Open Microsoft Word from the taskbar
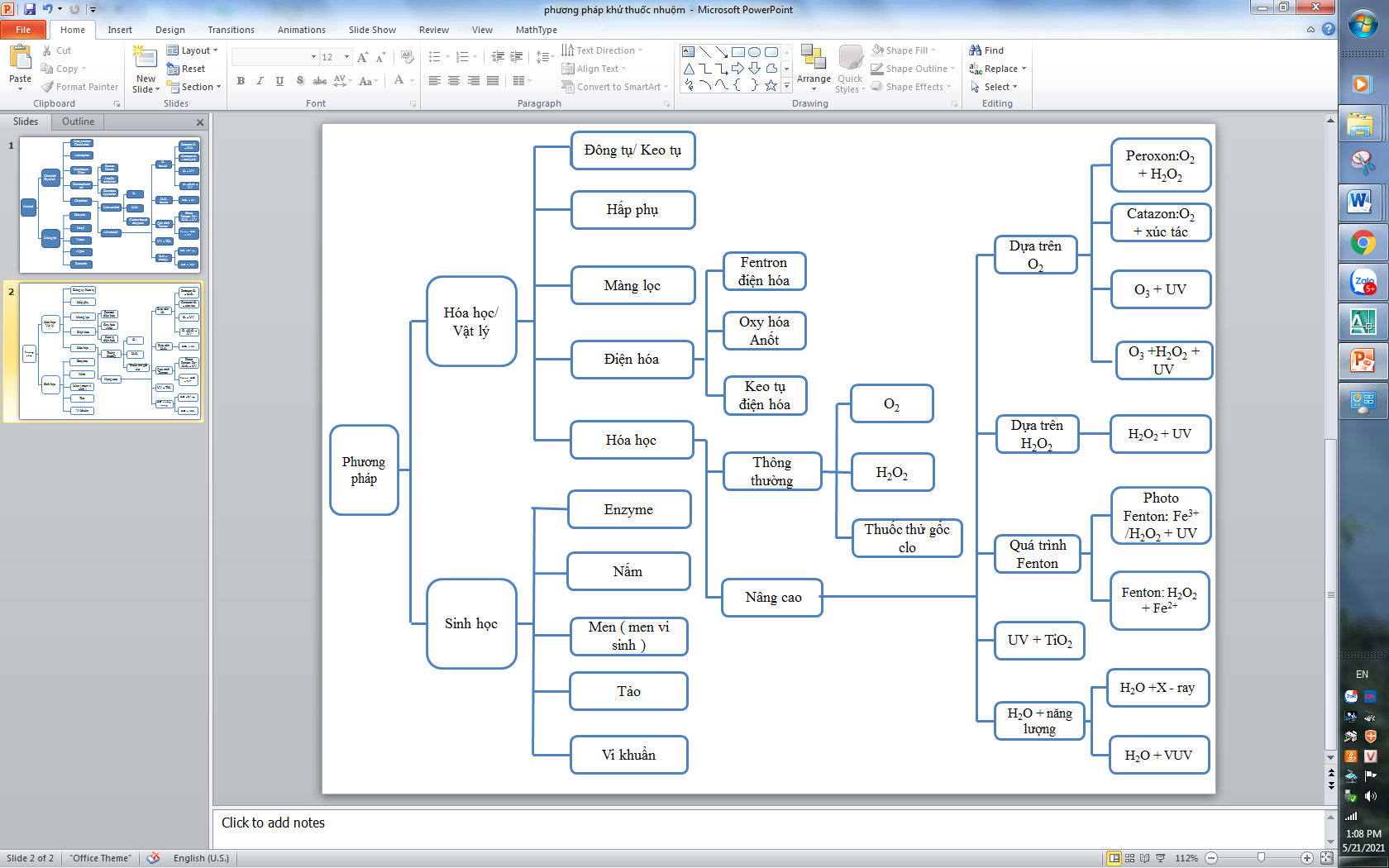The width and height of the screenshot is (1389, 868). point(1363,201)
